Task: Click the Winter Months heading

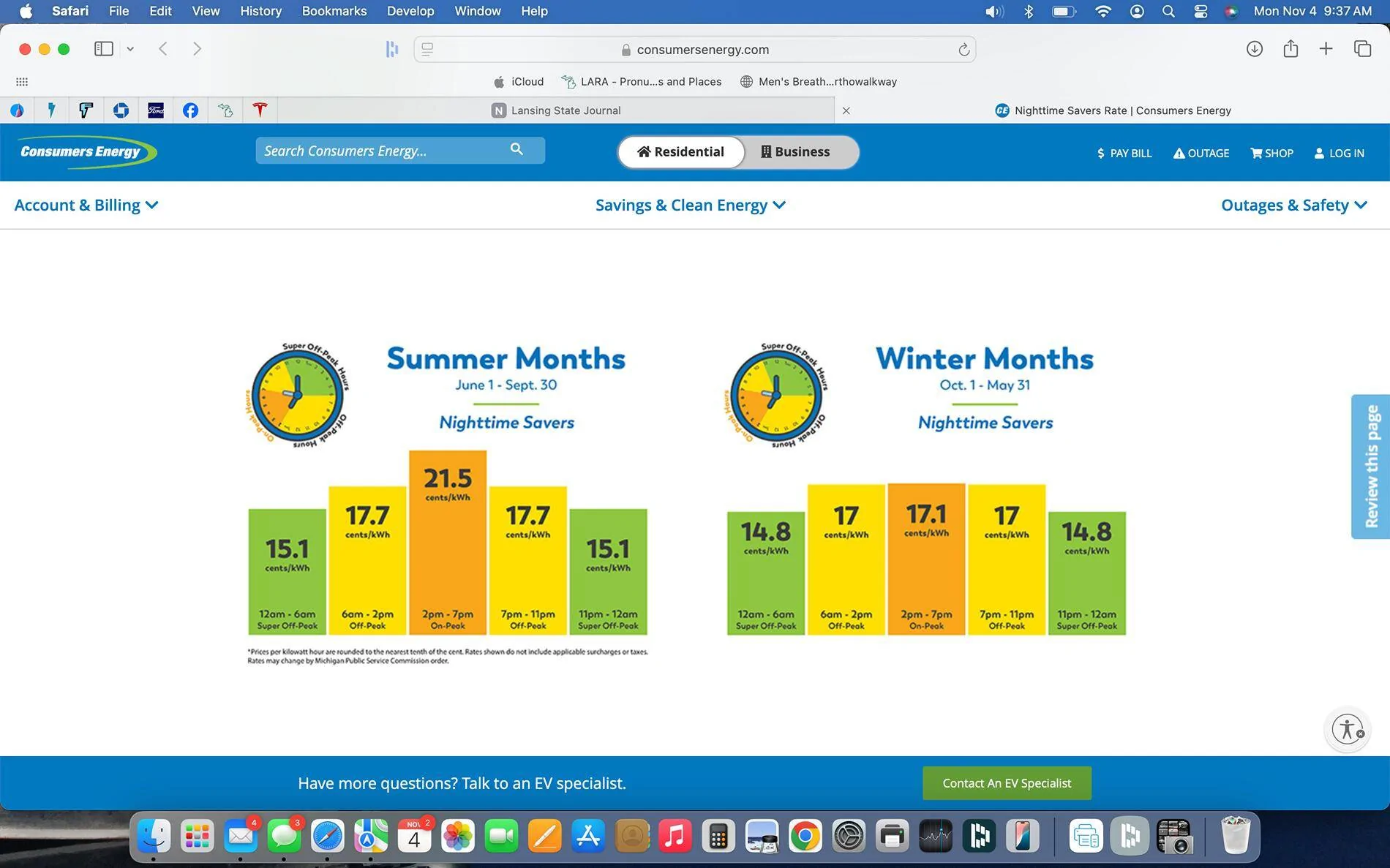Action: pyautogui.click(x=985, y=358)
